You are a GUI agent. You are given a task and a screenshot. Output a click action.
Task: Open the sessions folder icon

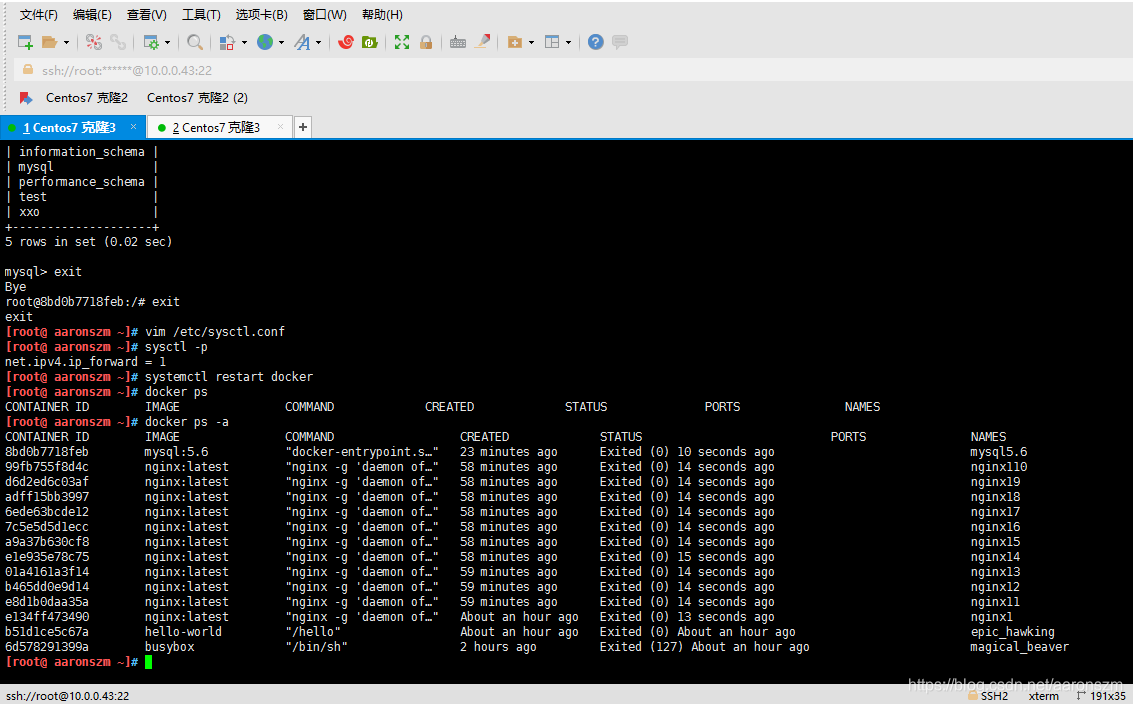[49, 43]
